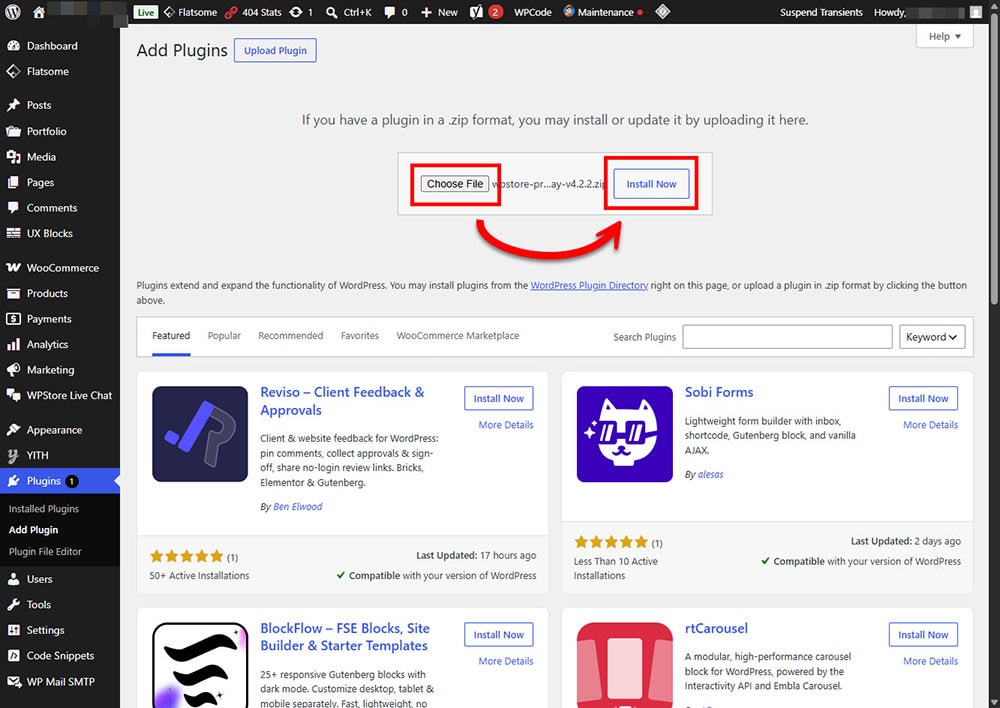The image size is (1000, 708).
Task: Open the WordPress Plugin Directory link
Action: (x=589, y=285)
